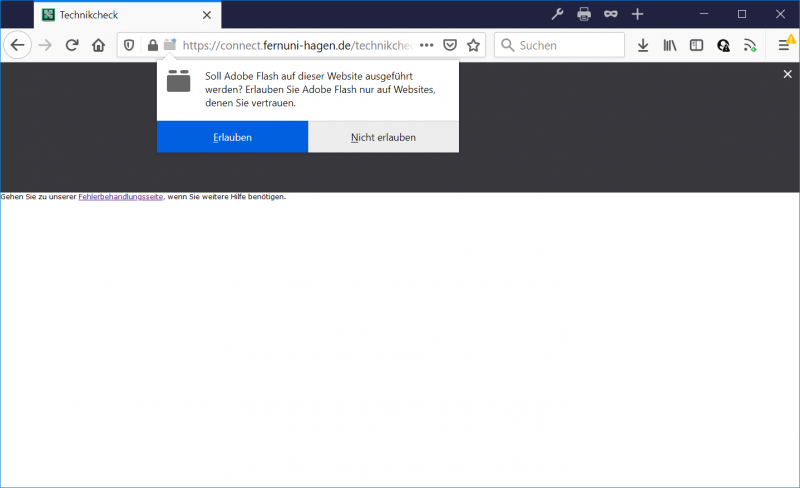Open the Fehlerbehandlungsseite link

(x=120, y=197)
